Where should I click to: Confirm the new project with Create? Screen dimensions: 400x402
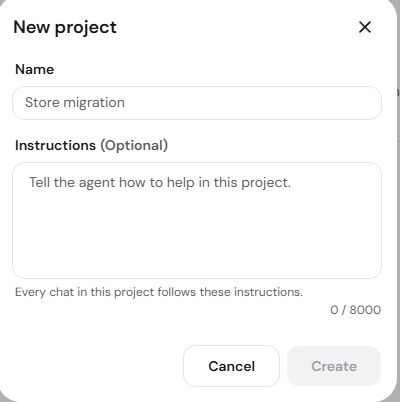click(334, 366)
